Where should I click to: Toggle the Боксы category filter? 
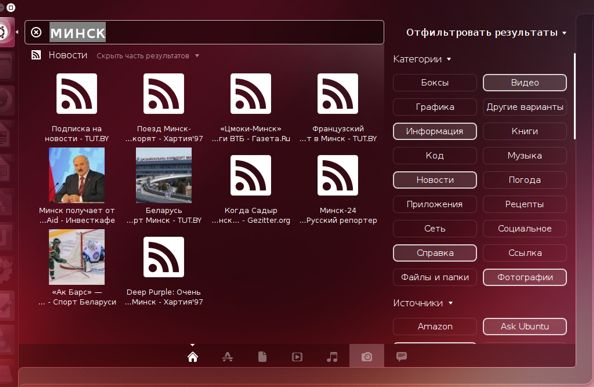click(435, 83)
